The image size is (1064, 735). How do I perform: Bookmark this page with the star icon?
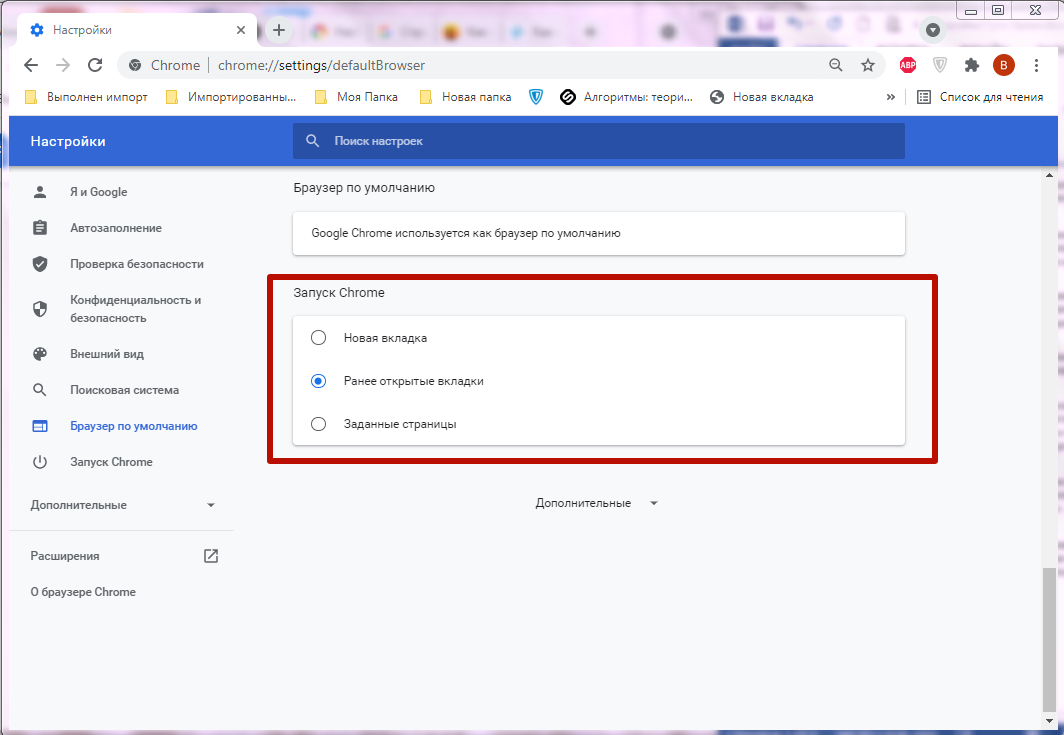[x=867, y=65]
